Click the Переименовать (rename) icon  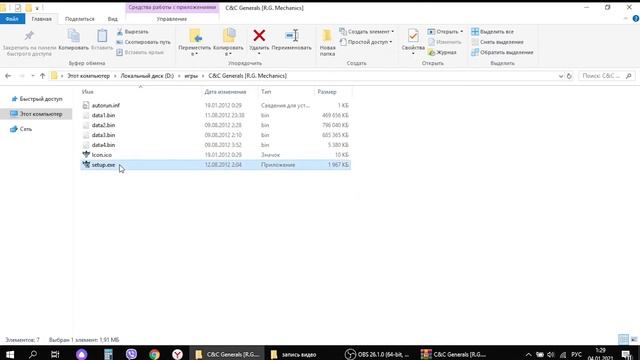pos(291,40)
